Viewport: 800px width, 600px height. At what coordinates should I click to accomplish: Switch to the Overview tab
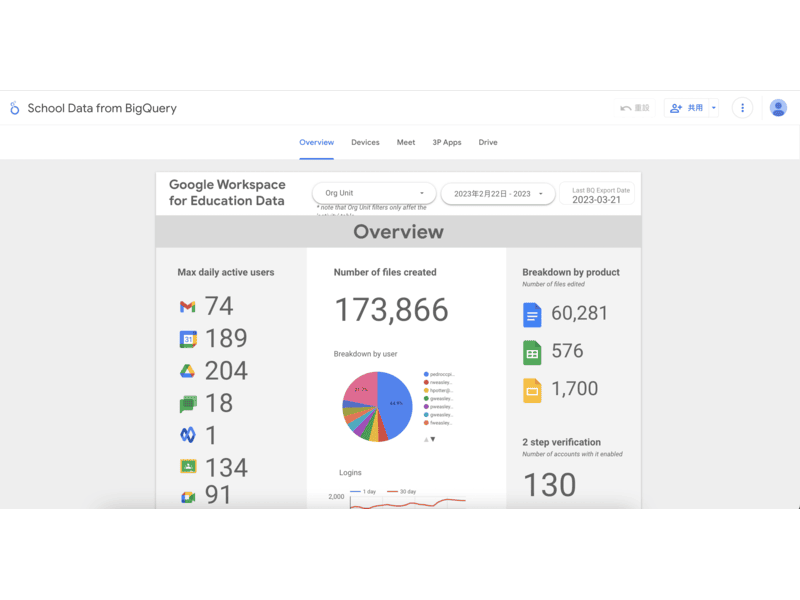(x=316, y=142)
